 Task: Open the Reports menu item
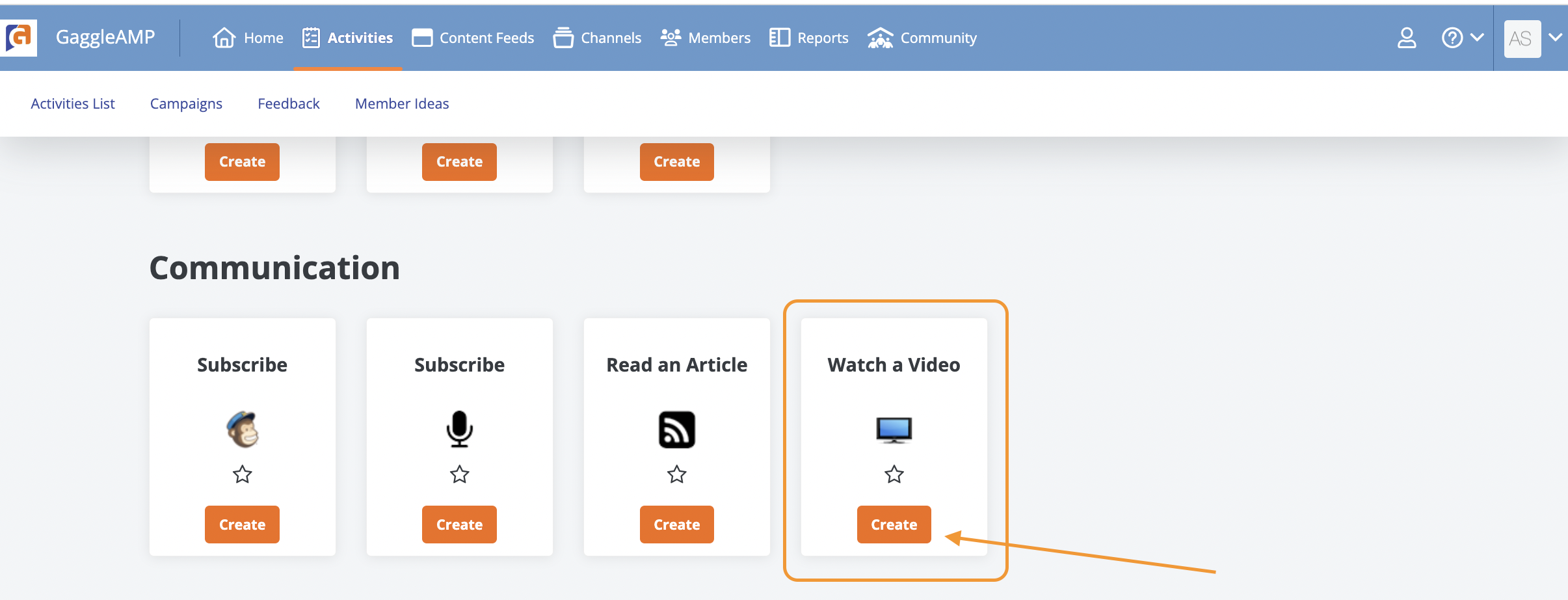click(809, 38)
